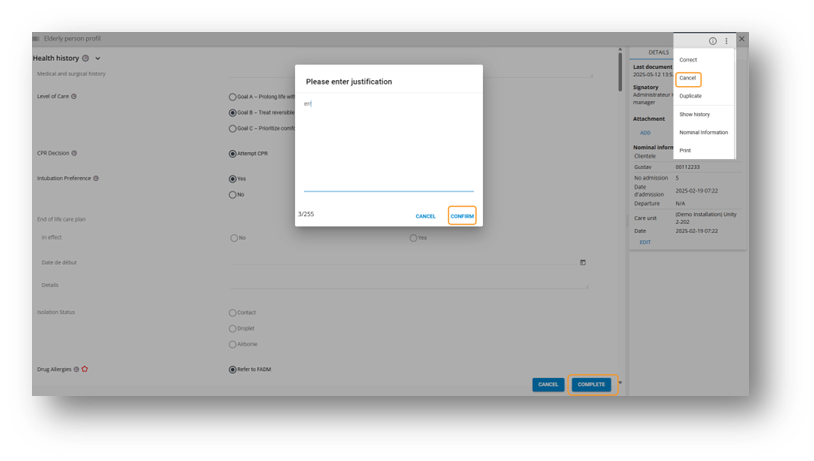Viewport: 814px width, 461px height.
Task: Click the calendar icon for Date de début
Action: tap(583, 262)
